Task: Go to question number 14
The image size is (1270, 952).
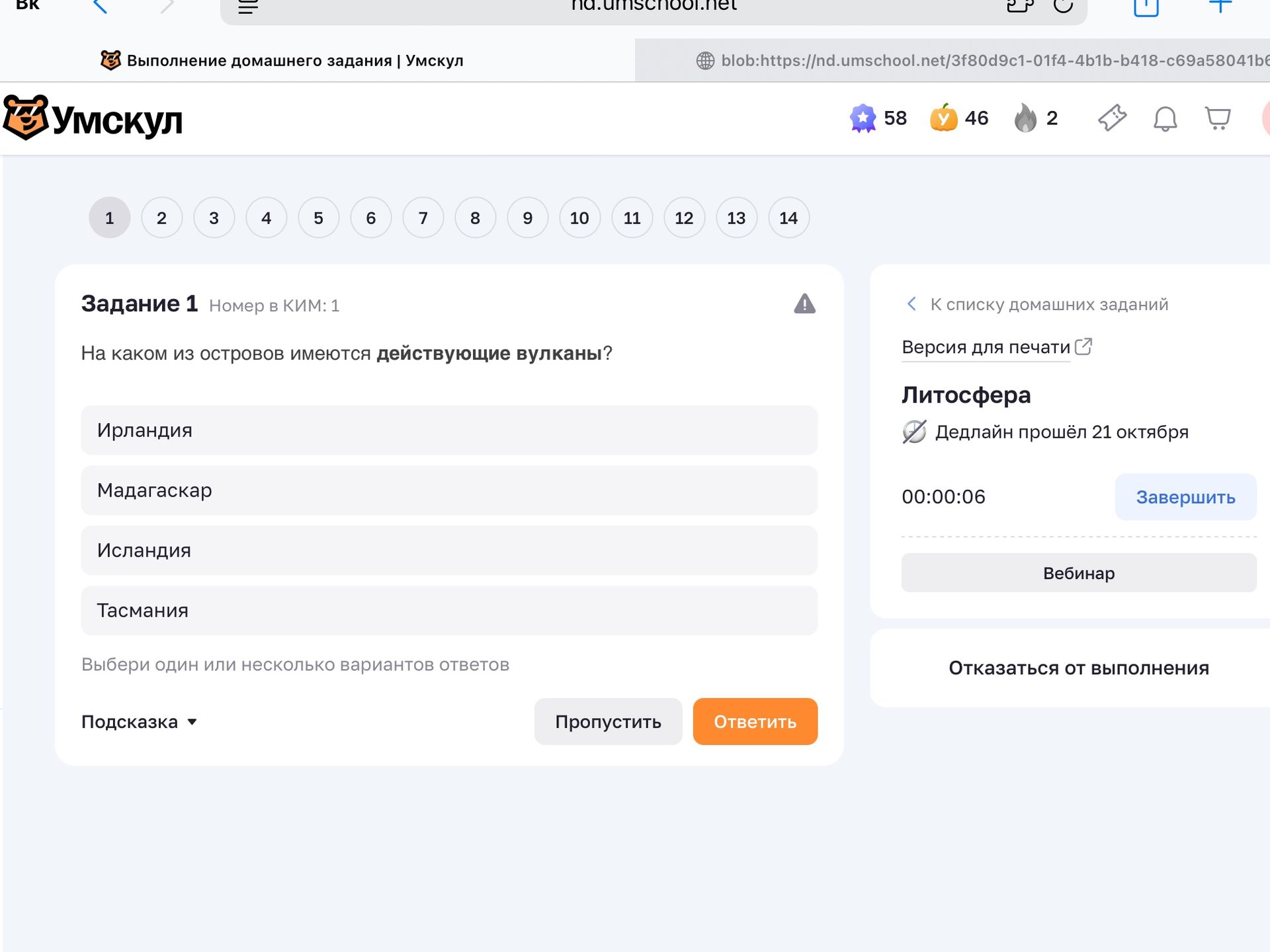Action: [788, 218]
